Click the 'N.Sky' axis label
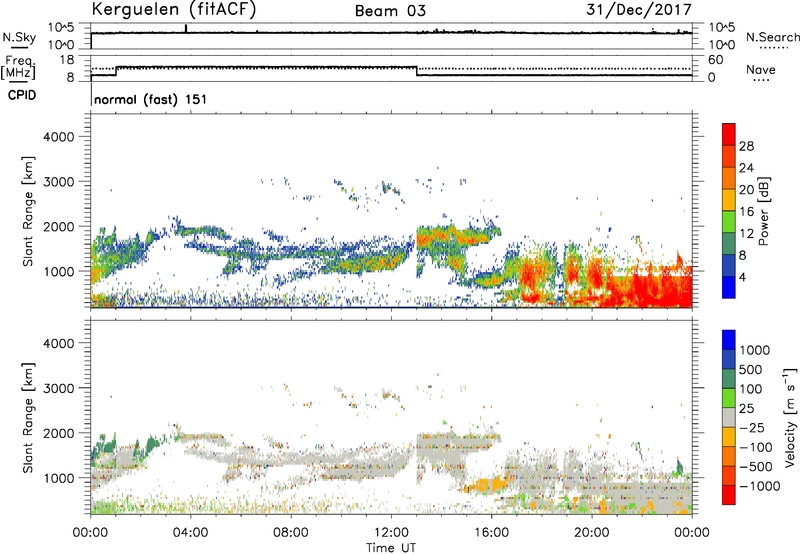 [x=19, y=37]
